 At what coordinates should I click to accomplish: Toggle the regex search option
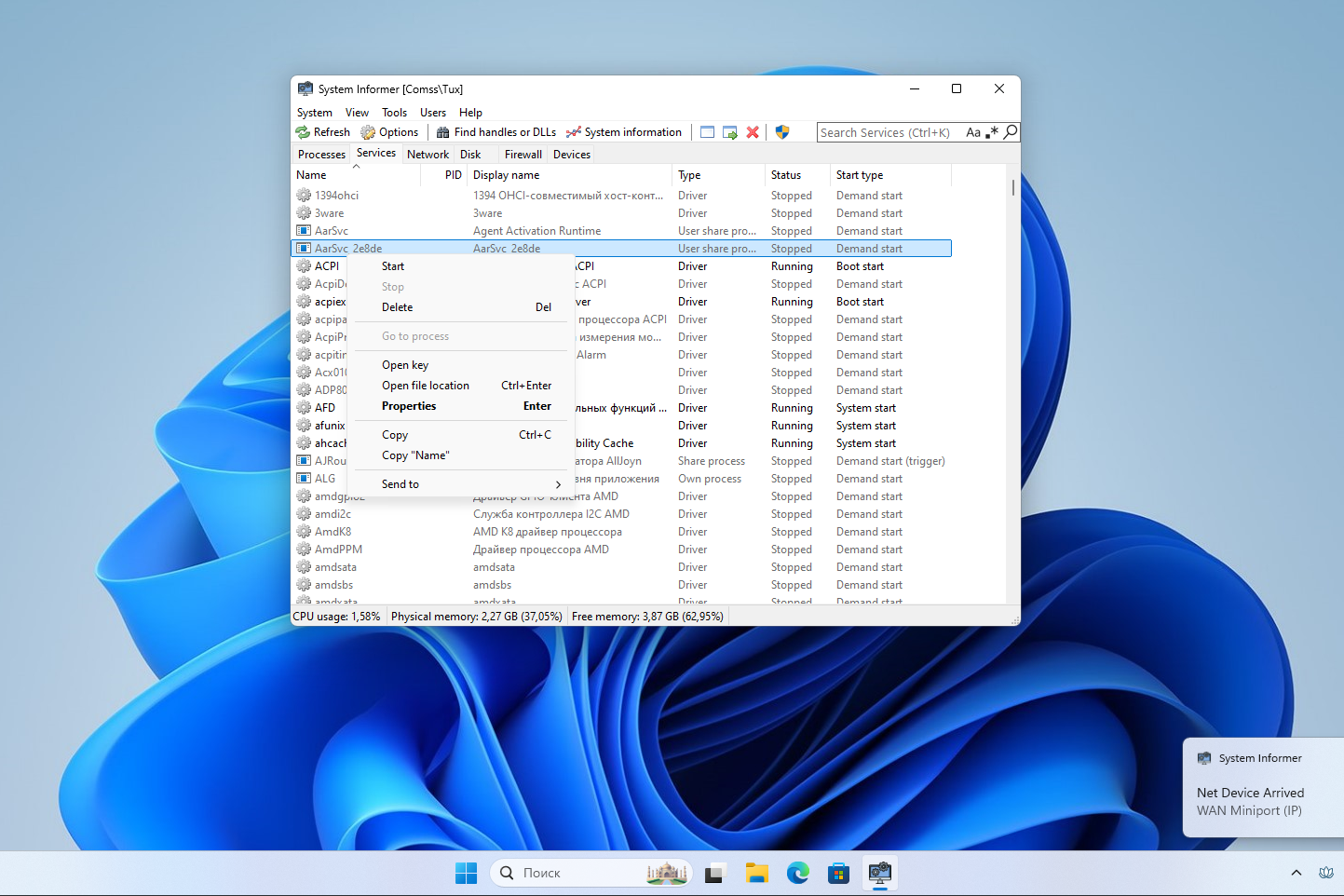click(x=992, y=132)
